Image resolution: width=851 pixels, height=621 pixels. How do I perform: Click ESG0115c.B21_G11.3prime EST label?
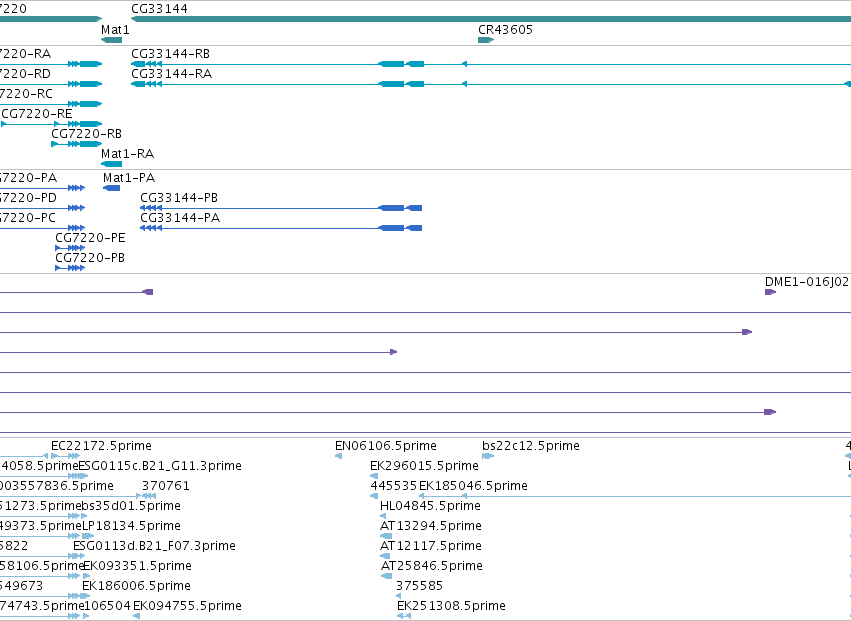click(x=160, y=466)
